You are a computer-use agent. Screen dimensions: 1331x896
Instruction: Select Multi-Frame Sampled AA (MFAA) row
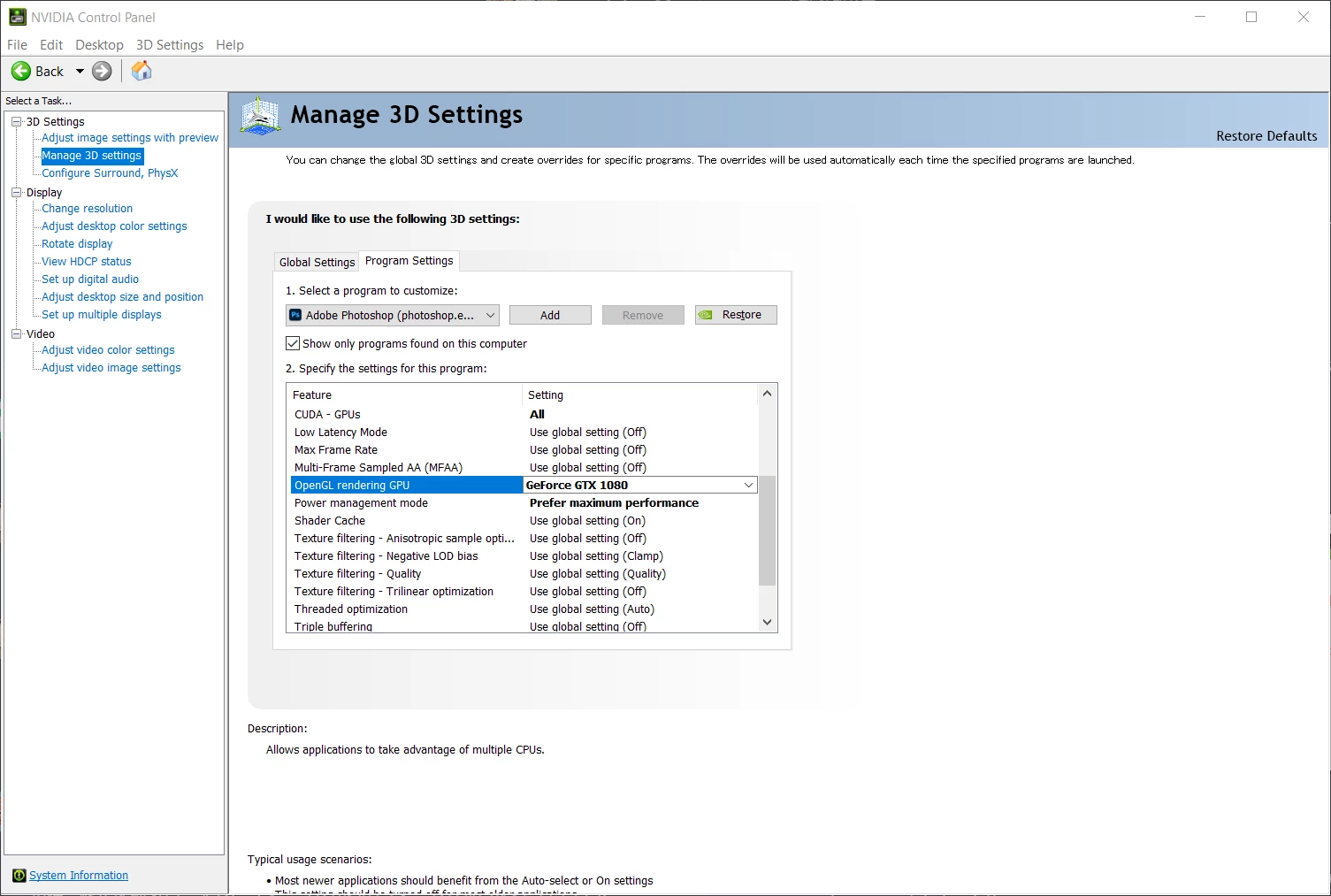click(524, 467)
